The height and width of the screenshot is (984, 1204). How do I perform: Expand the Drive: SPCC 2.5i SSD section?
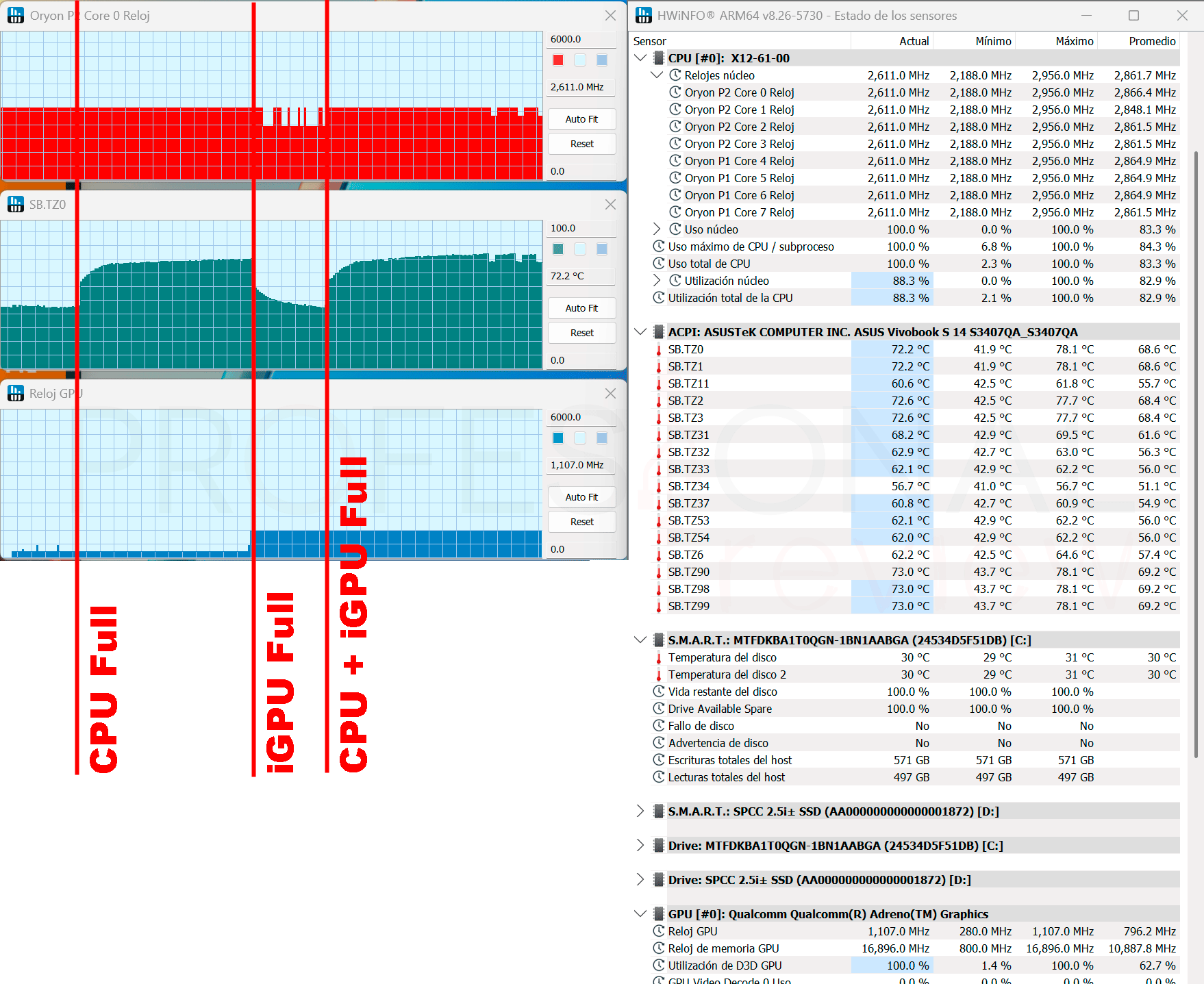(x=640, y=880)
